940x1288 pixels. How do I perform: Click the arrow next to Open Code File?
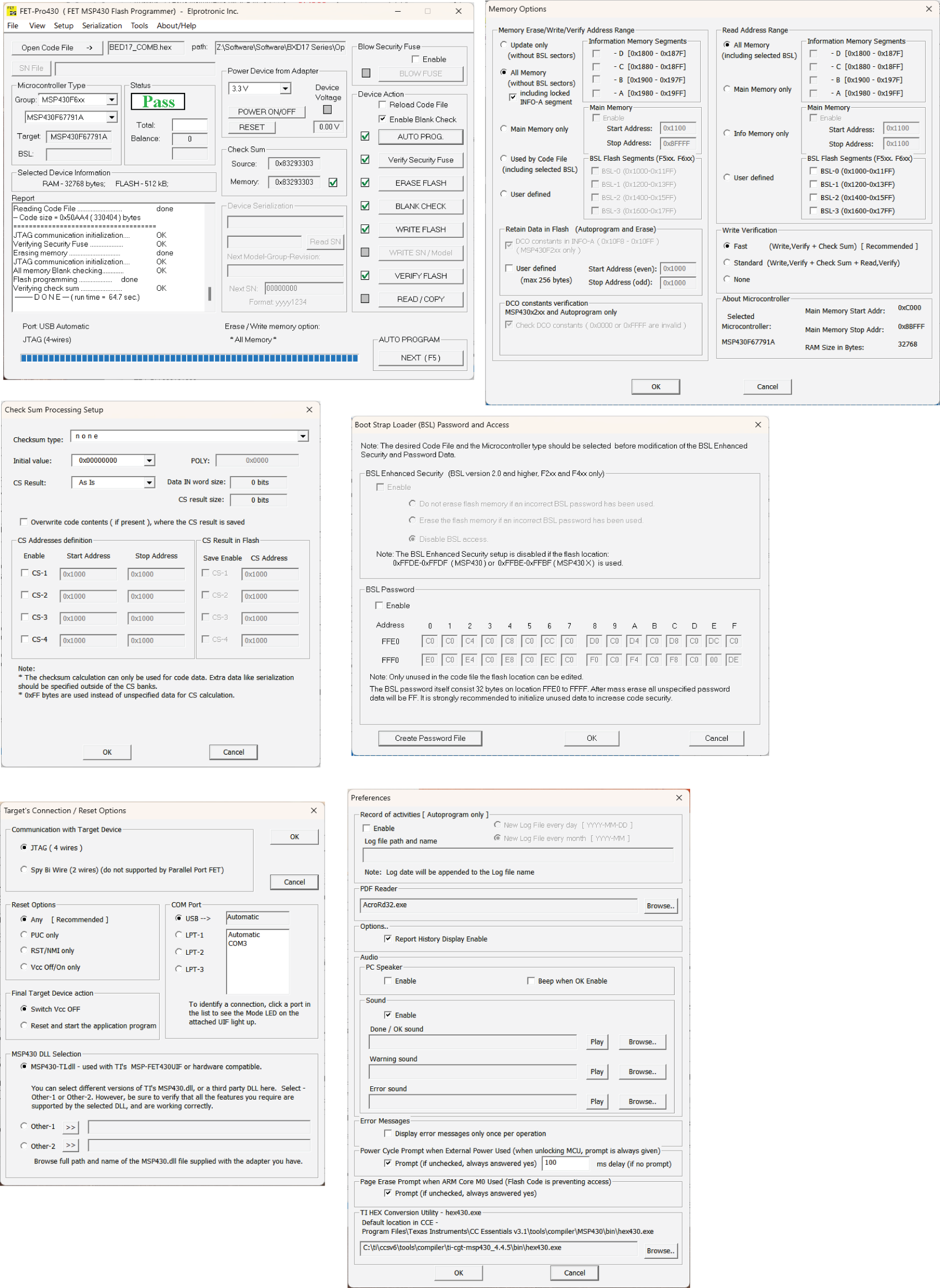(x=89, y=48)
